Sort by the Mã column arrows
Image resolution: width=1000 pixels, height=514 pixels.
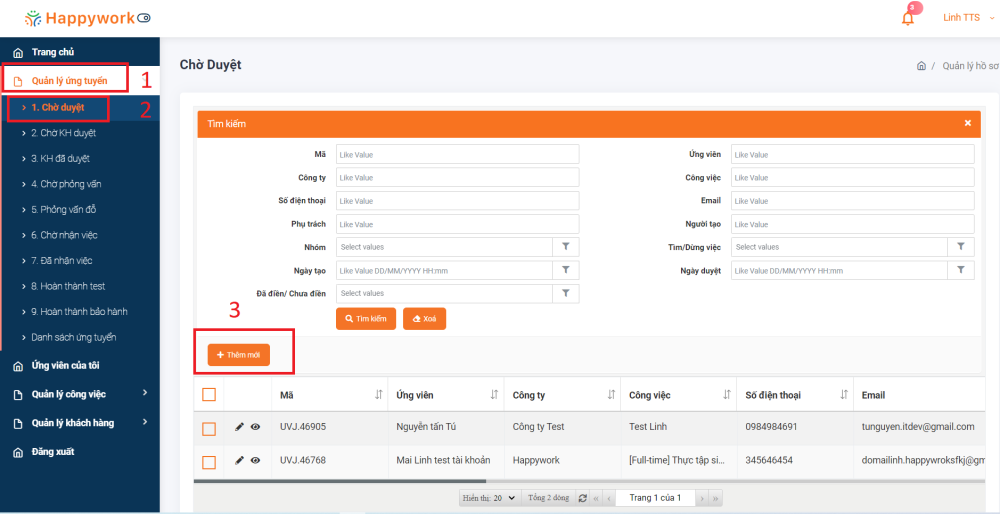point(378,395)
